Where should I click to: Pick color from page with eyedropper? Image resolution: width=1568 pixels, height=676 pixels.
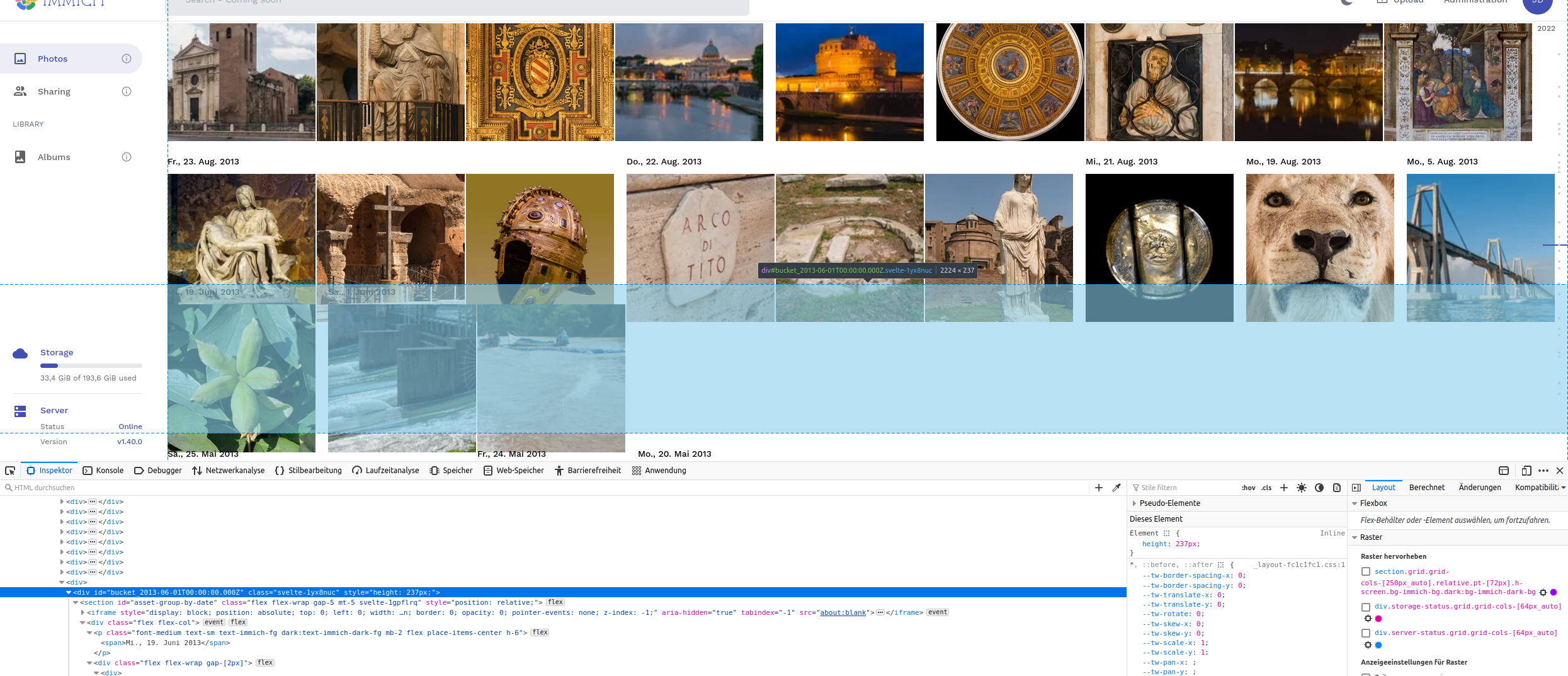(x=1116, y=488)
